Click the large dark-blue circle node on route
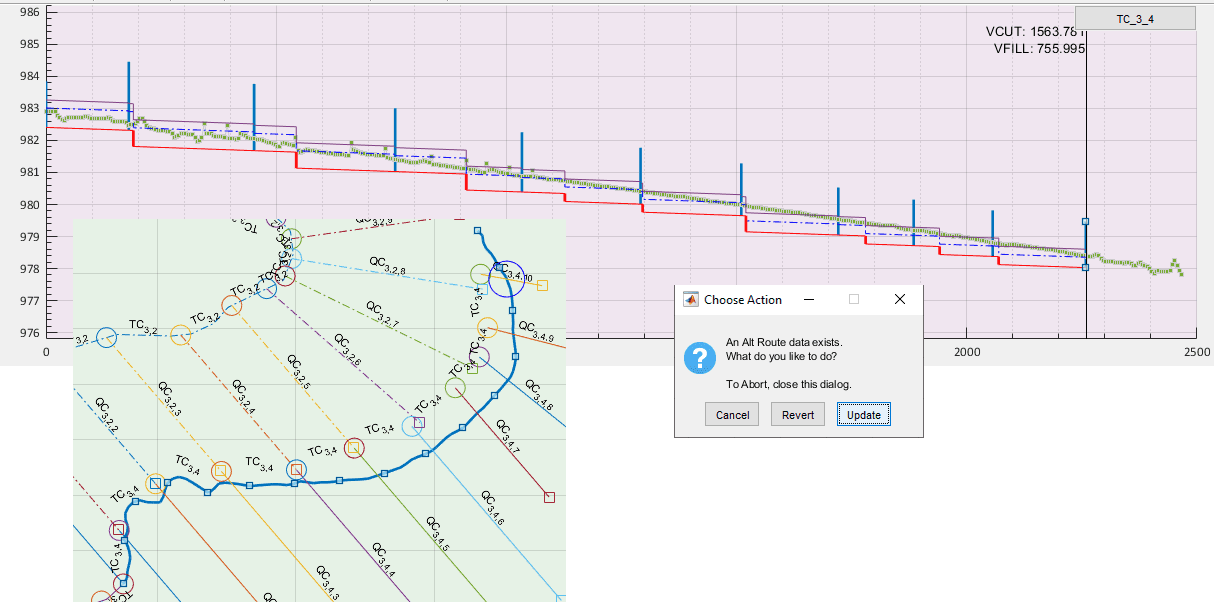 507,277
